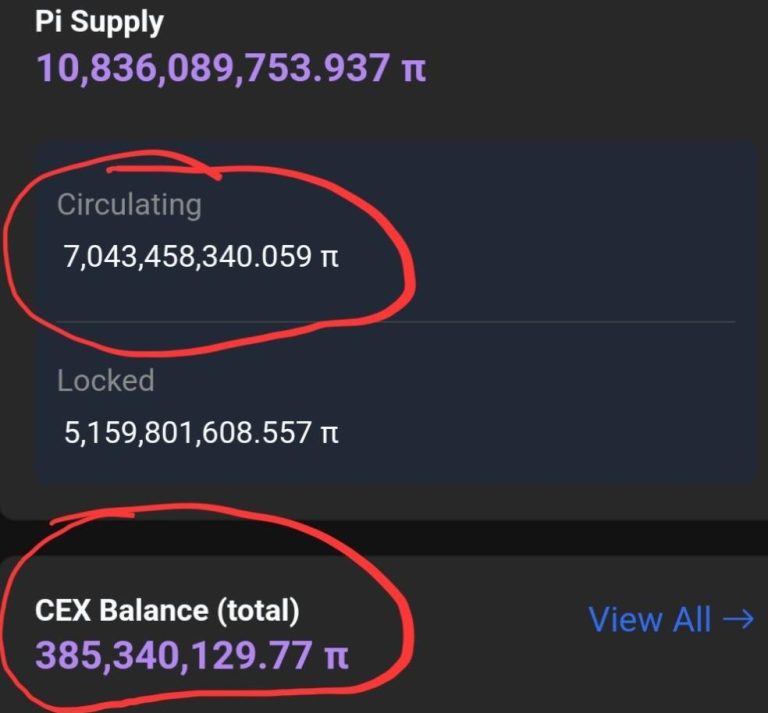Click the Circulating label
This screenshot has height=713, width=768.
(x=129, y=205)
